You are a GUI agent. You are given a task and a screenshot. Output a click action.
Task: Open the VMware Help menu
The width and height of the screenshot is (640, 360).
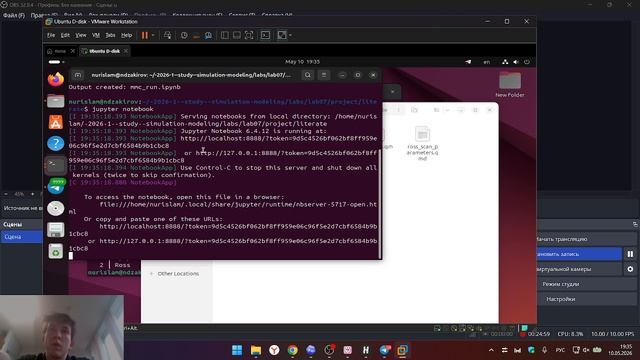point(127,36)
